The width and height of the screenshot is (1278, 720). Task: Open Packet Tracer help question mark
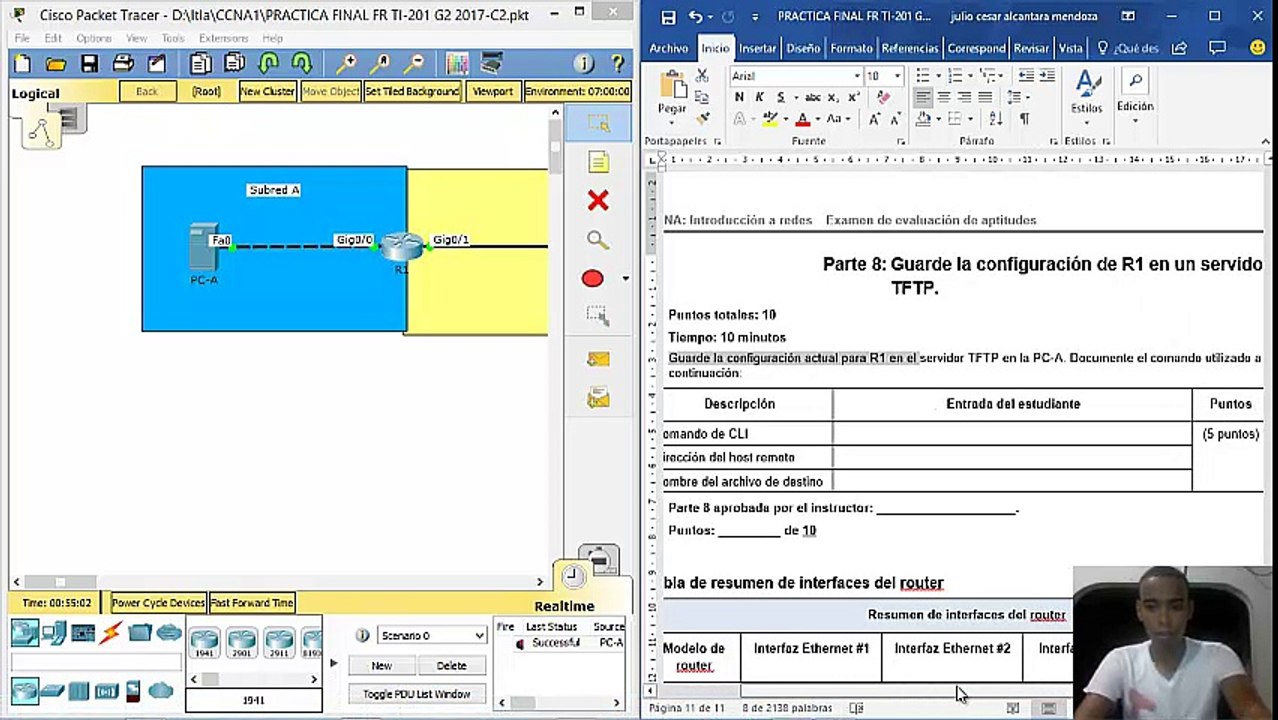[619, 64]
